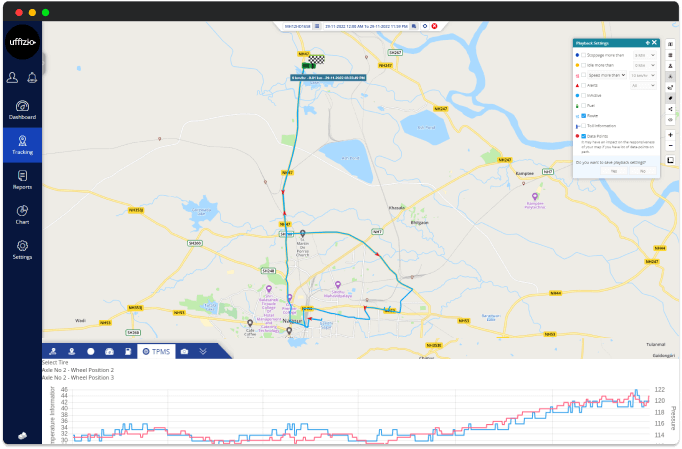Open the route path tab in bottom bar
The height and width of the screenshot is (449, 682).
(53, 352)
